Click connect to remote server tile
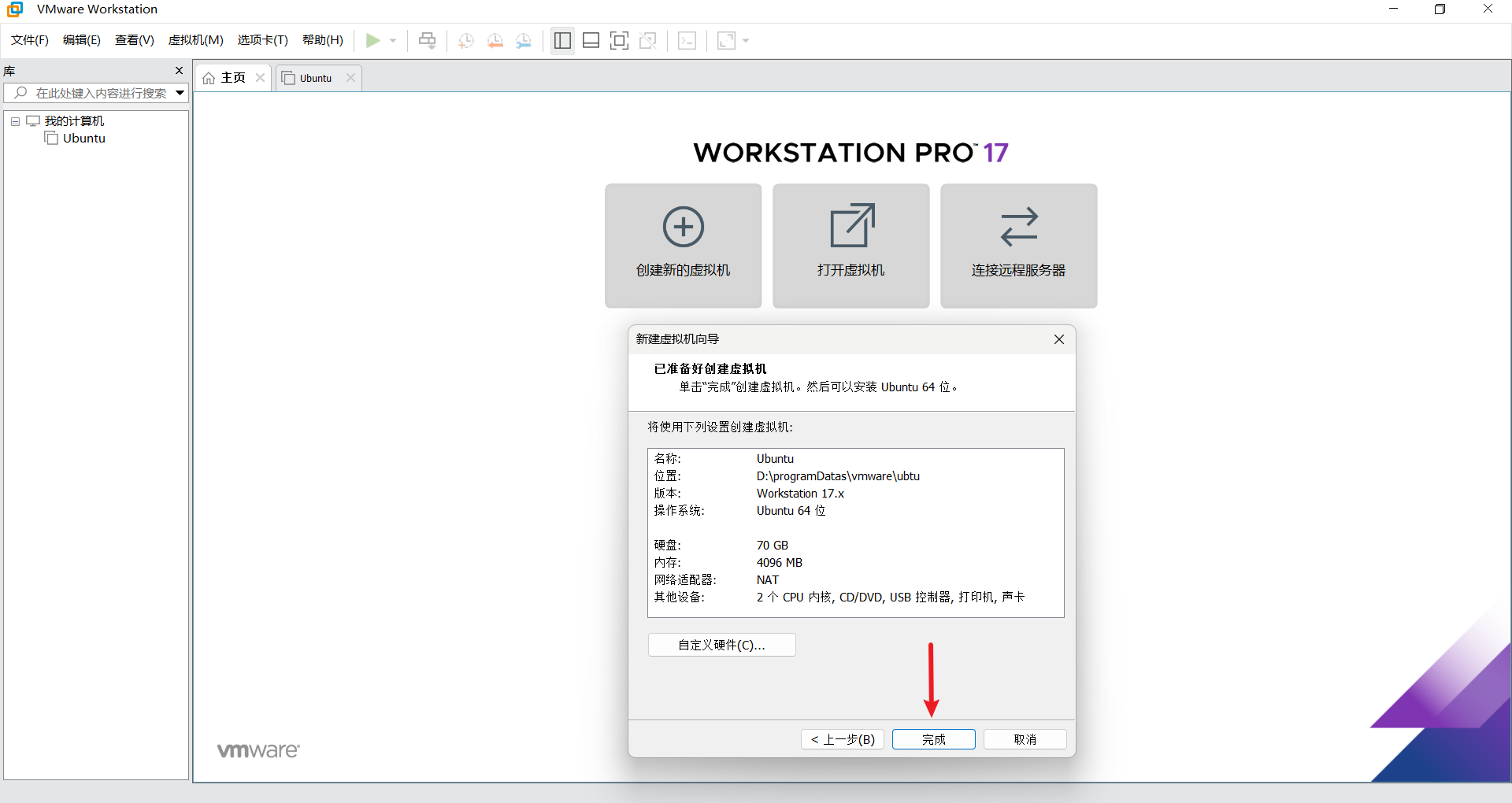This screenshot has height=803, width=1512. [1018, 246]
